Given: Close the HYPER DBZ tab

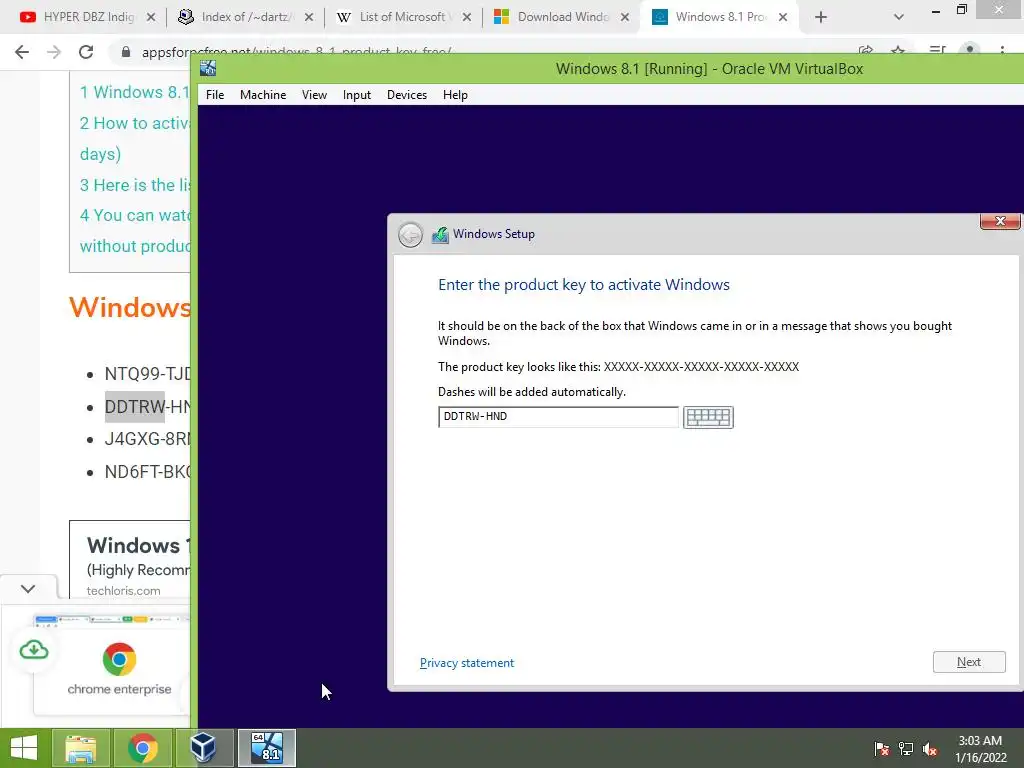Looking at the screenshot, I should 151,17.
